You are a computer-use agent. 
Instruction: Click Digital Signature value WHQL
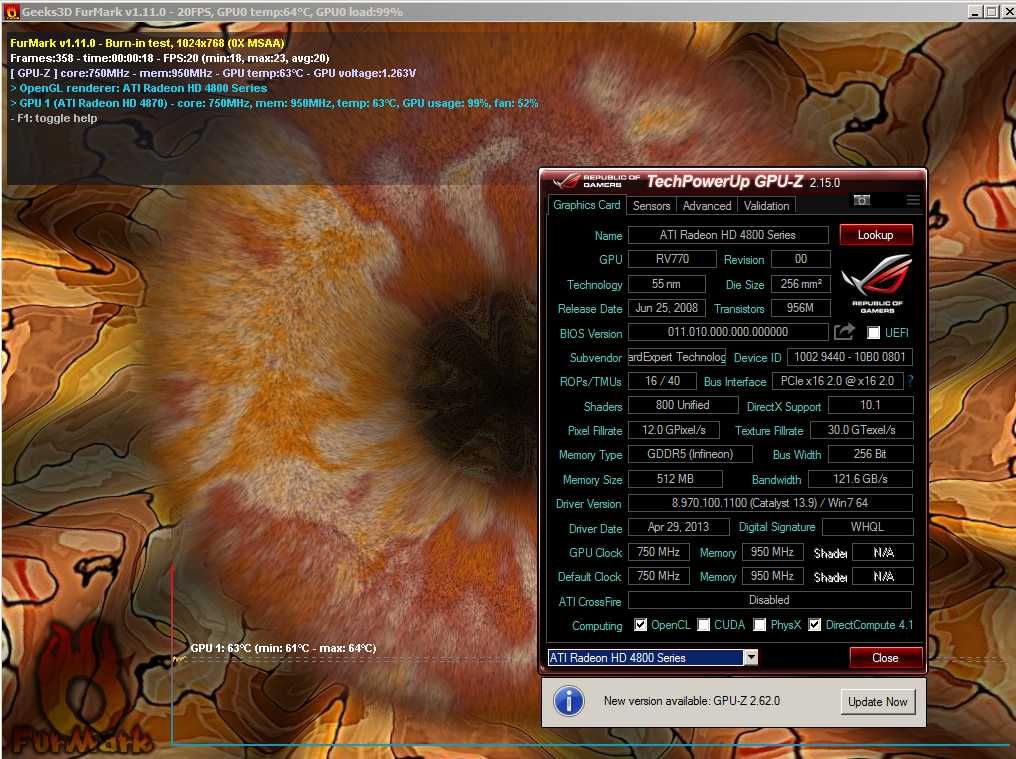pos(867,527)
